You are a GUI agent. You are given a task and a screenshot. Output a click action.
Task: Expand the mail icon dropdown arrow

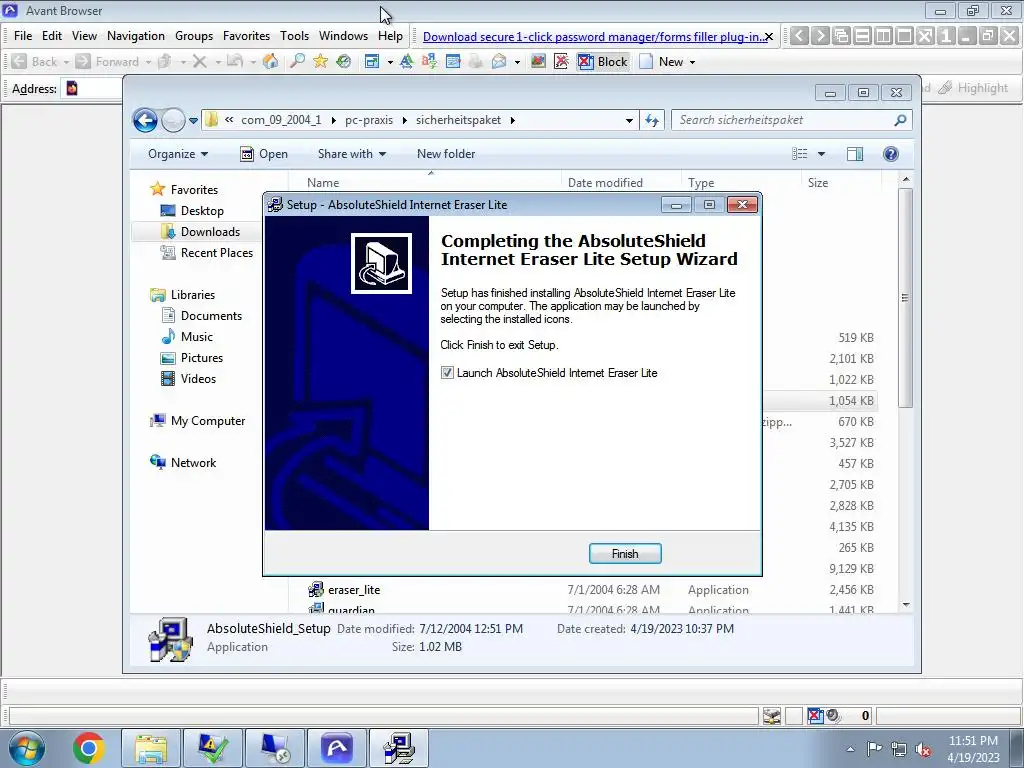click(517, 62)
